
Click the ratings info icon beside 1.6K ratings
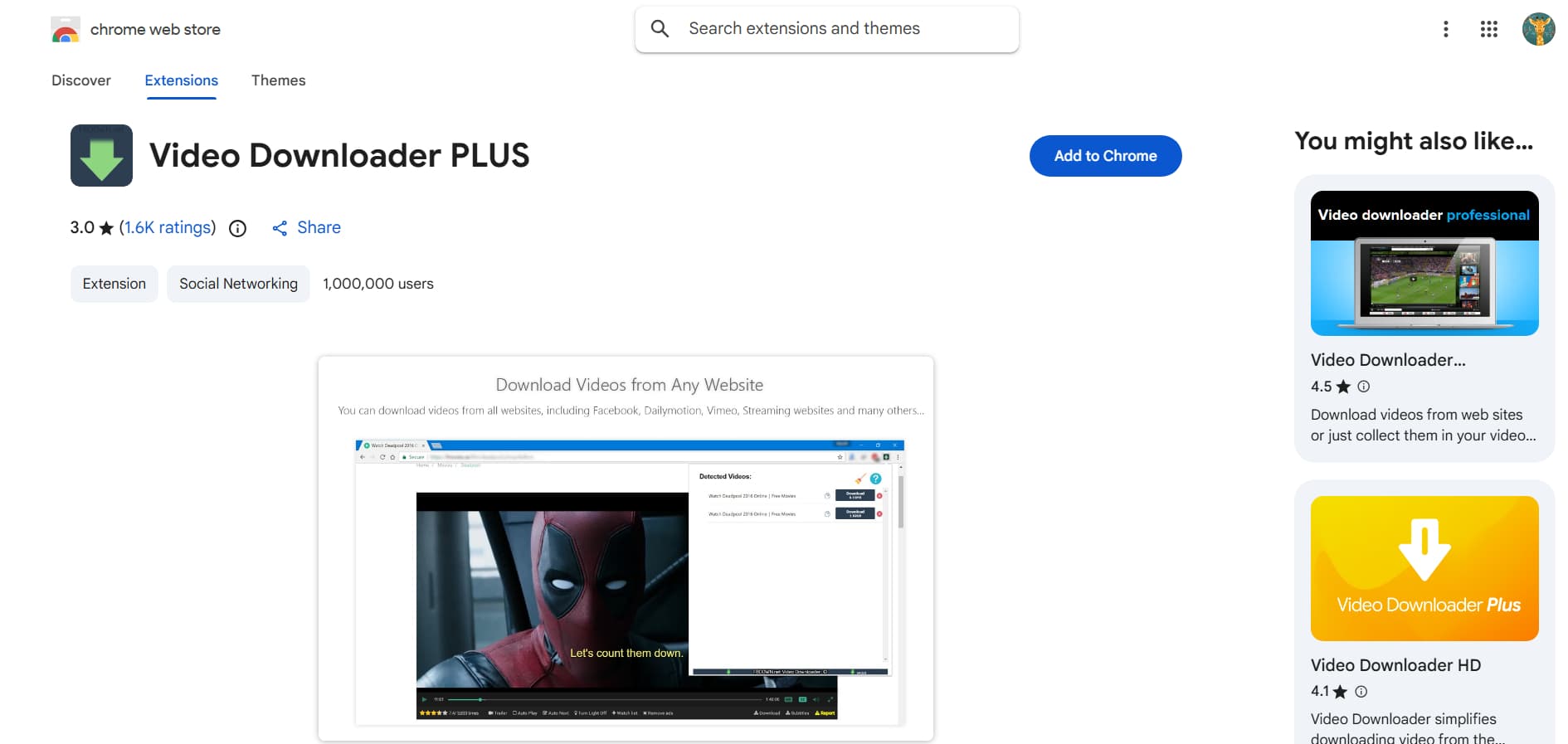[237, 228]
